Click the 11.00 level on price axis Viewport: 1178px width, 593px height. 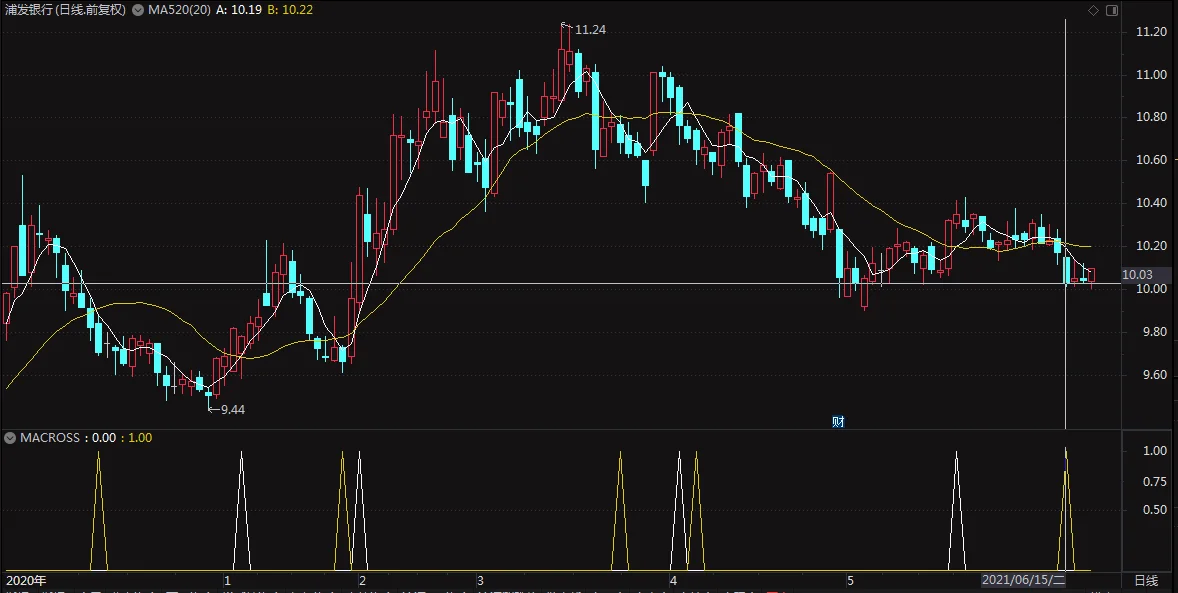[1151, 74]
